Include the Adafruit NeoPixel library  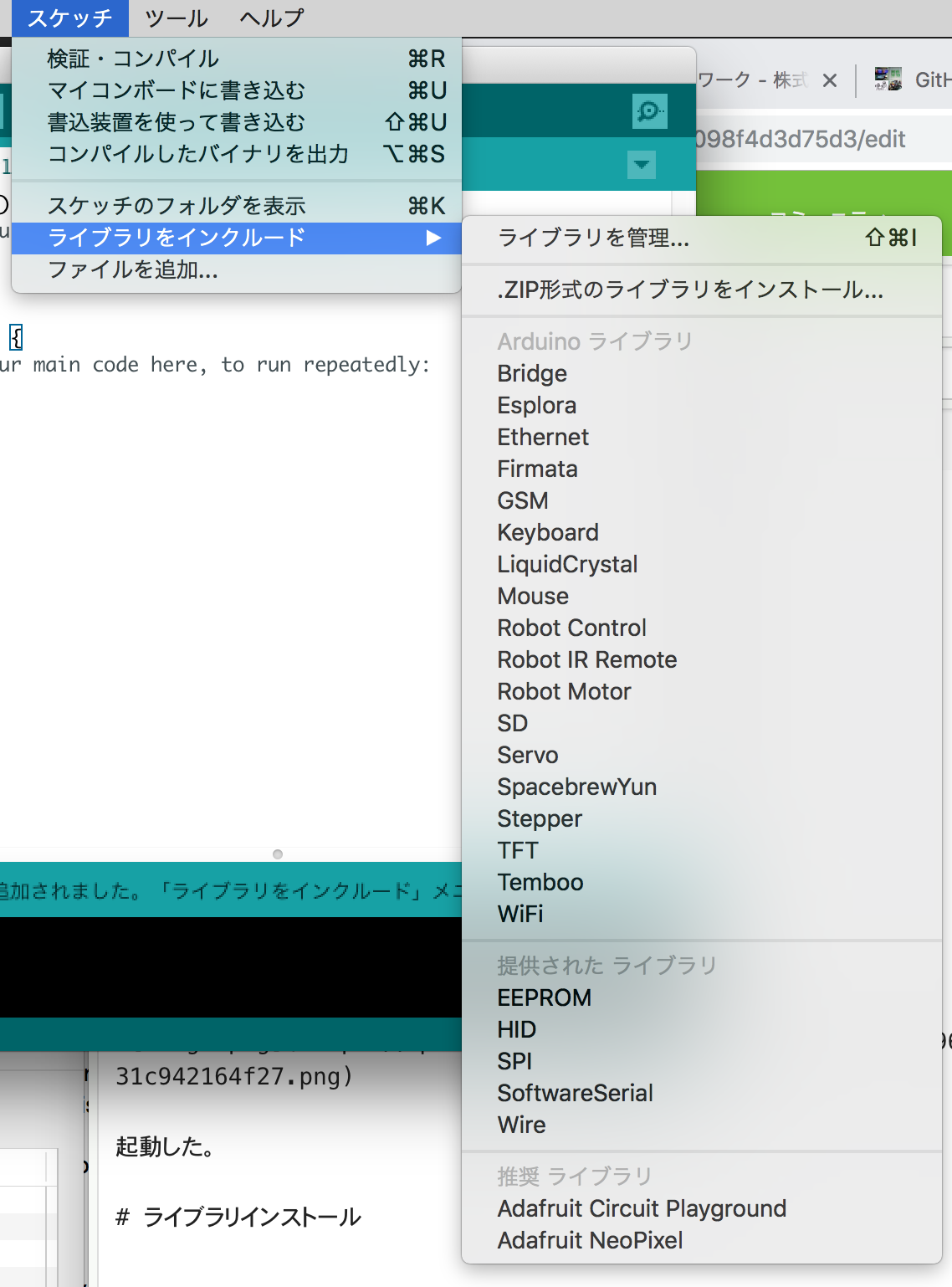[591, 1240]
